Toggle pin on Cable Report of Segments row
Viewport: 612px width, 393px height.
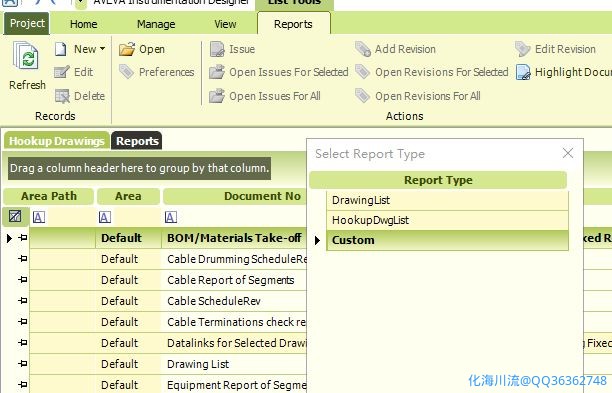click(x=23, y=279)
